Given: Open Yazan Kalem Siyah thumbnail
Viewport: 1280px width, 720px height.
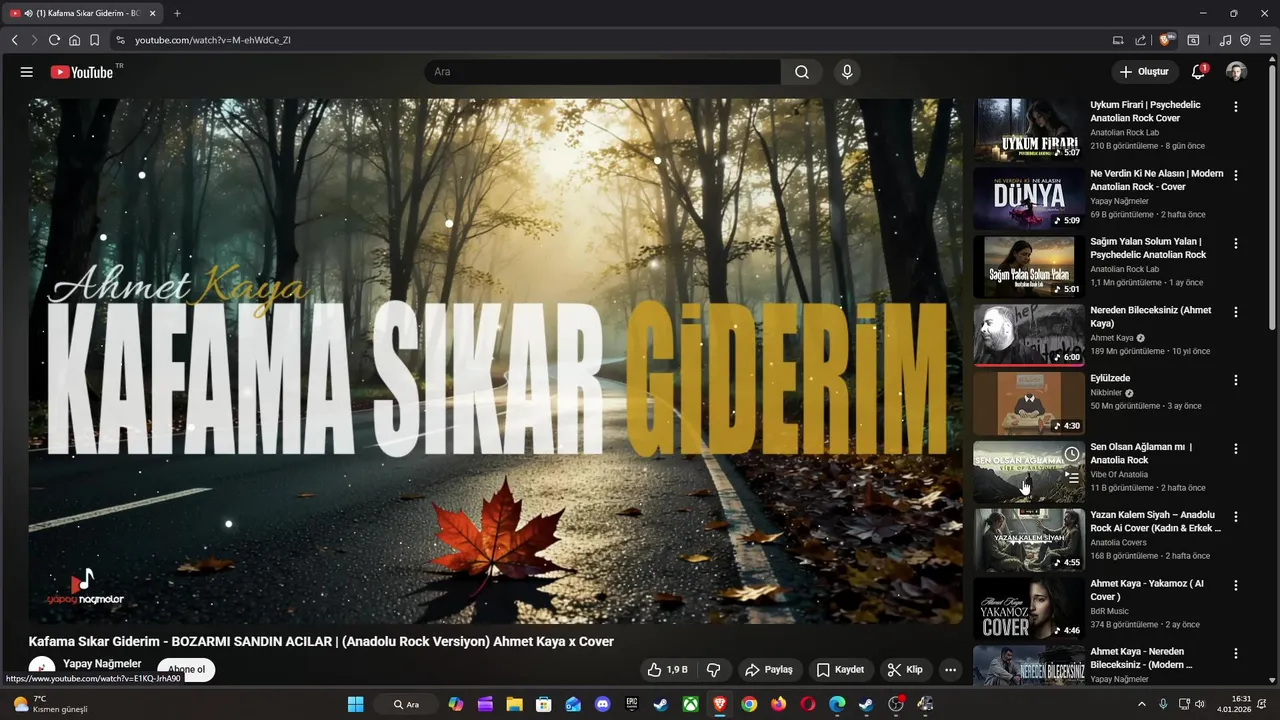Looking at the screenshot, I should click(1029, 540).
